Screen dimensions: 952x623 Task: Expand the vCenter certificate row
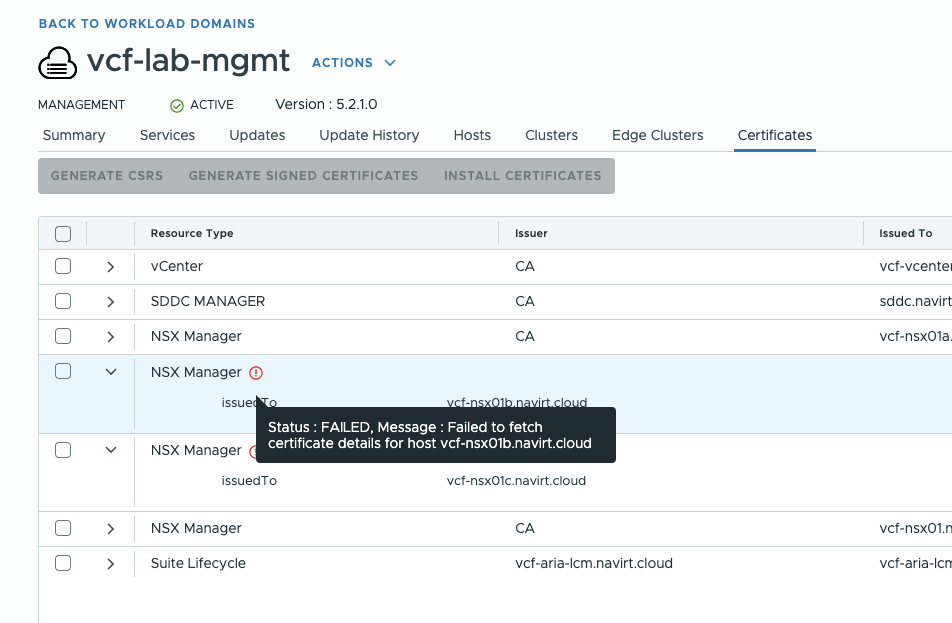(x=110, y=267)
